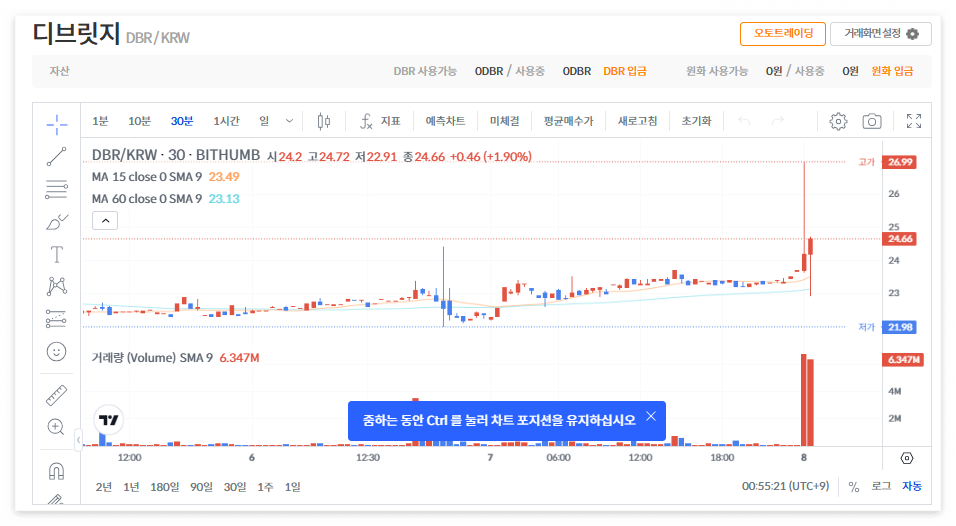Set date range to 180일
The width and height of the screenshot is (956, 526).
165,487
